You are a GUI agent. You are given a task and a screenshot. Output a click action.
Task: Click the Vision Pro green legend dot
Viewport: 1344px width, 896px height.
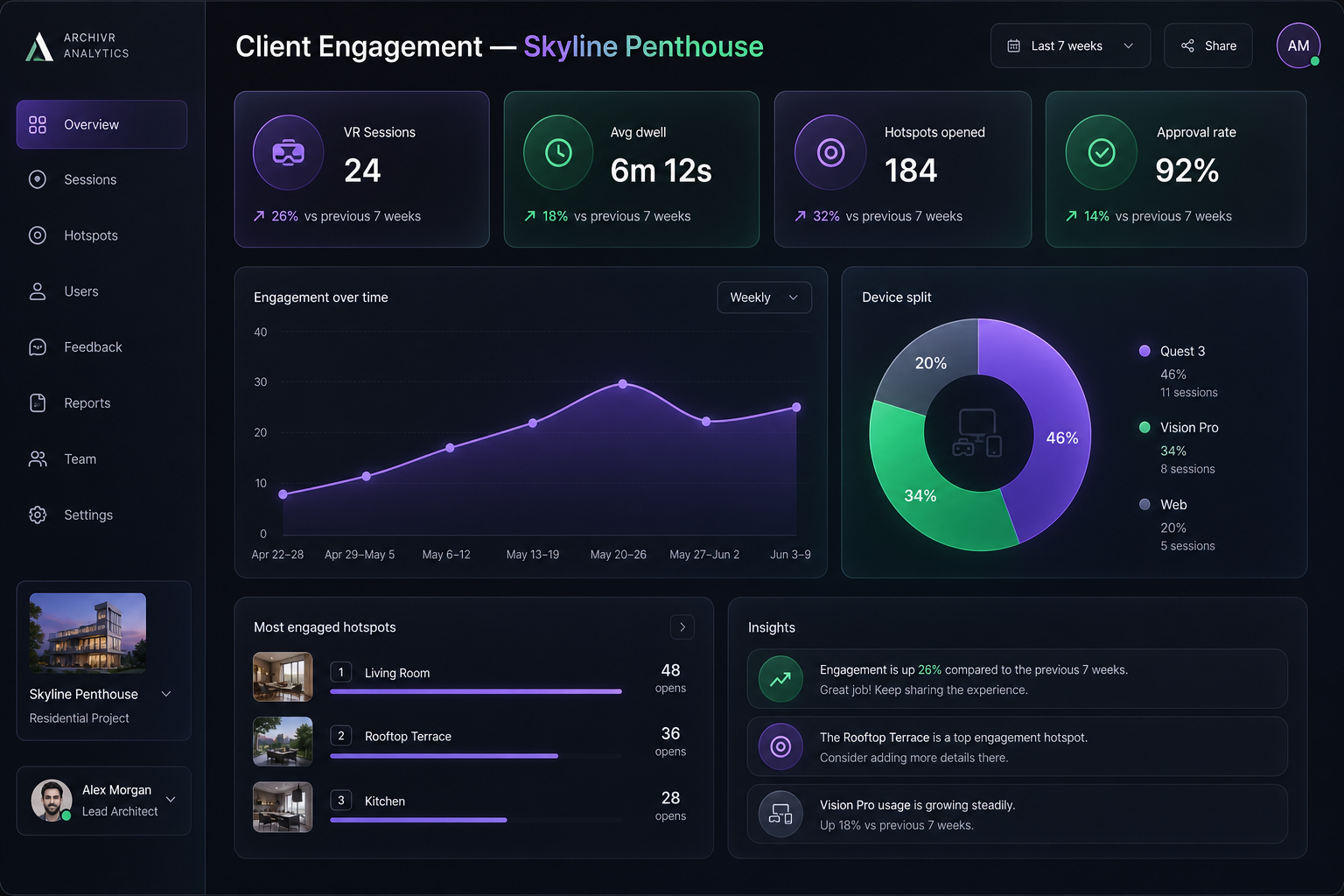click(1144, 427)
